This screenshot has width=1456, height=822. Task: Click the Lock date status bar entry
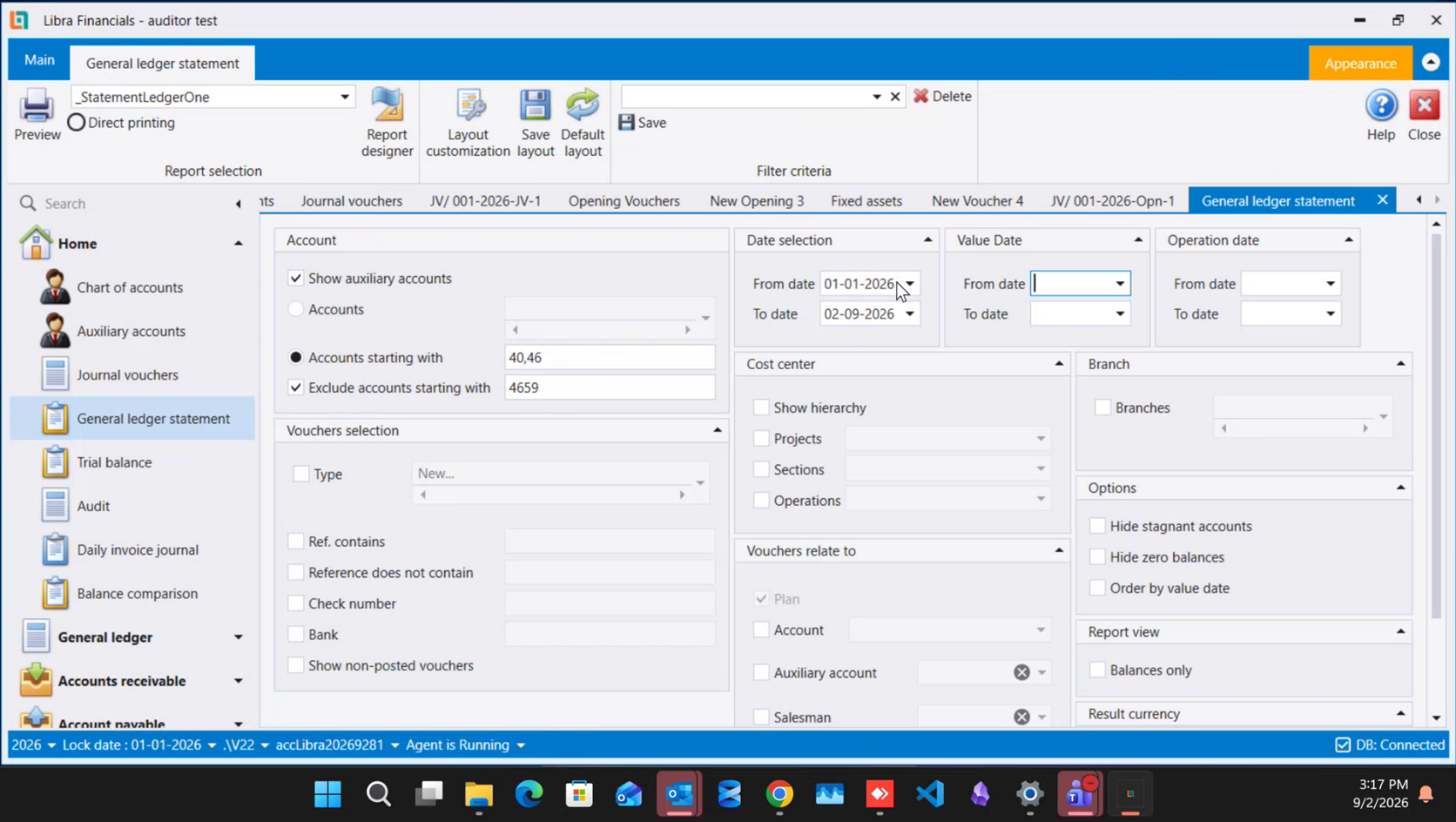(138, 745)
